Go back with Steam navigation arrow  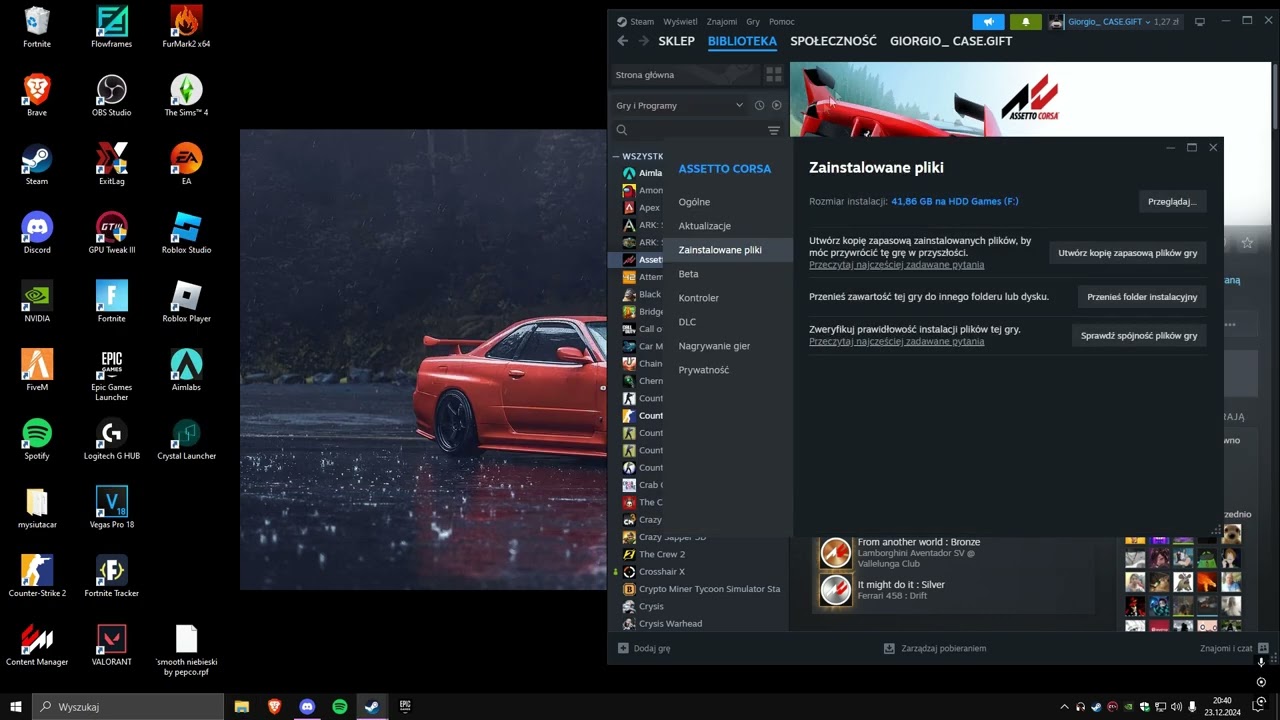coord(623,41)
